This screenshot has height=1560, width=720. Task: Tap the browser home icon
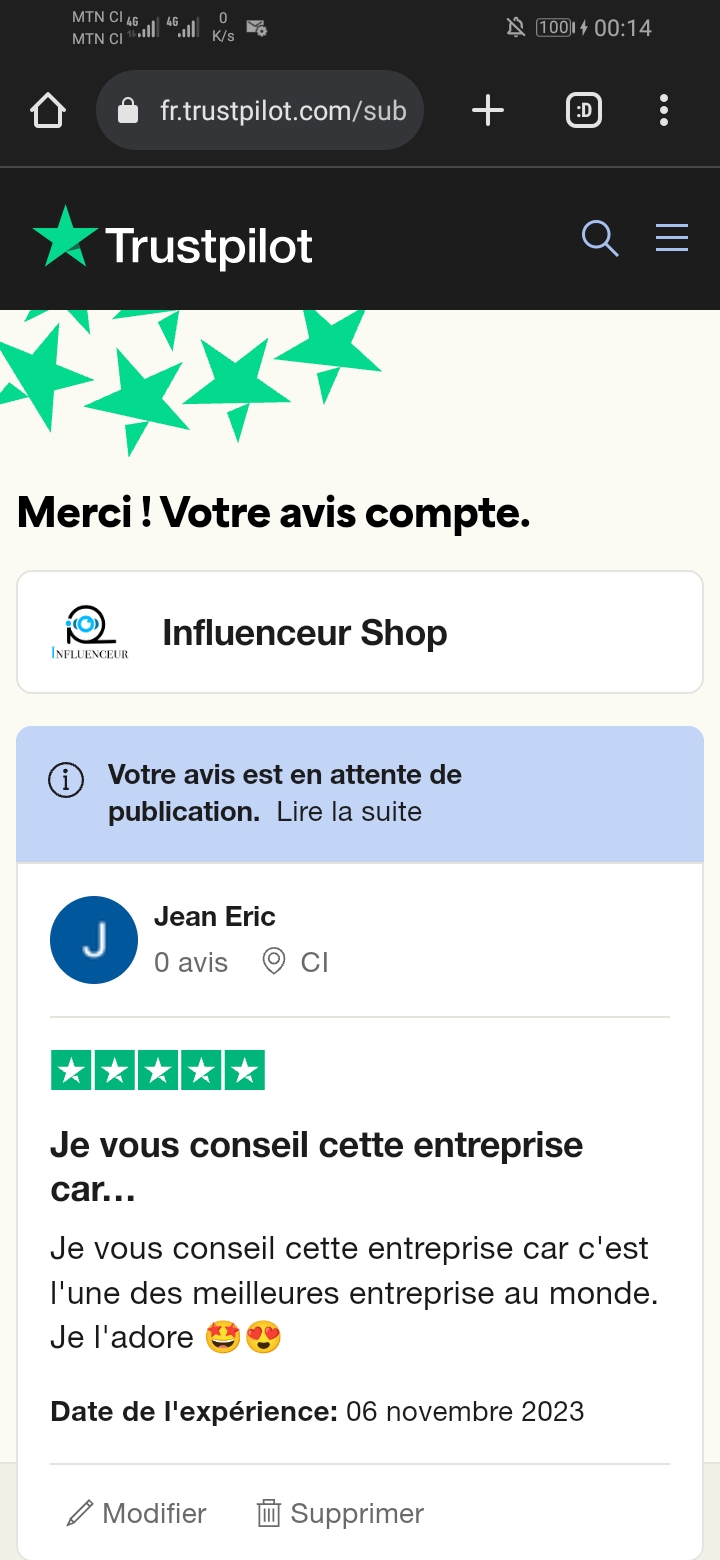pyautogui.click(x=48, y=111)
